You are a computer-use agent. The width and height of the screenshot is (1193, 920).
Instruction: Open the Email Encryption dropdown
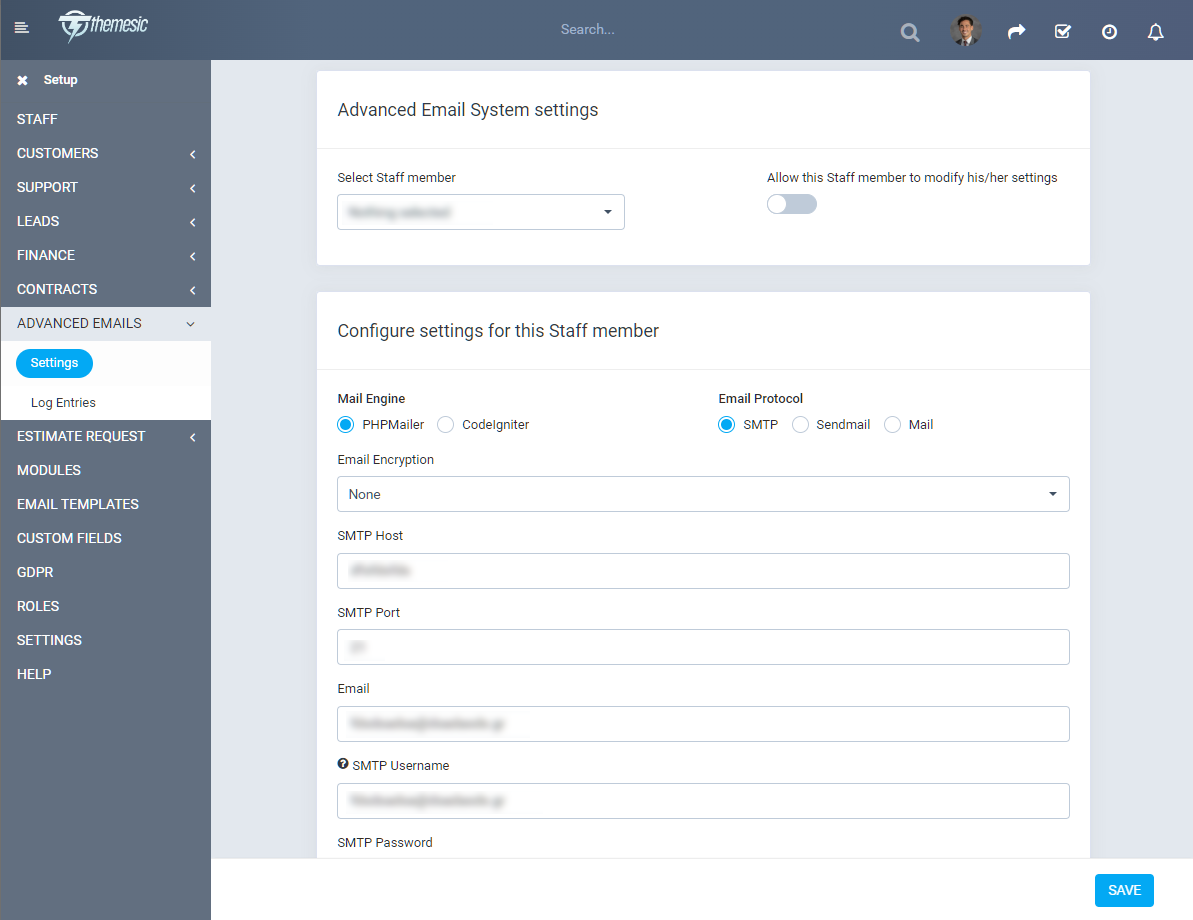[x=703, y=493]
